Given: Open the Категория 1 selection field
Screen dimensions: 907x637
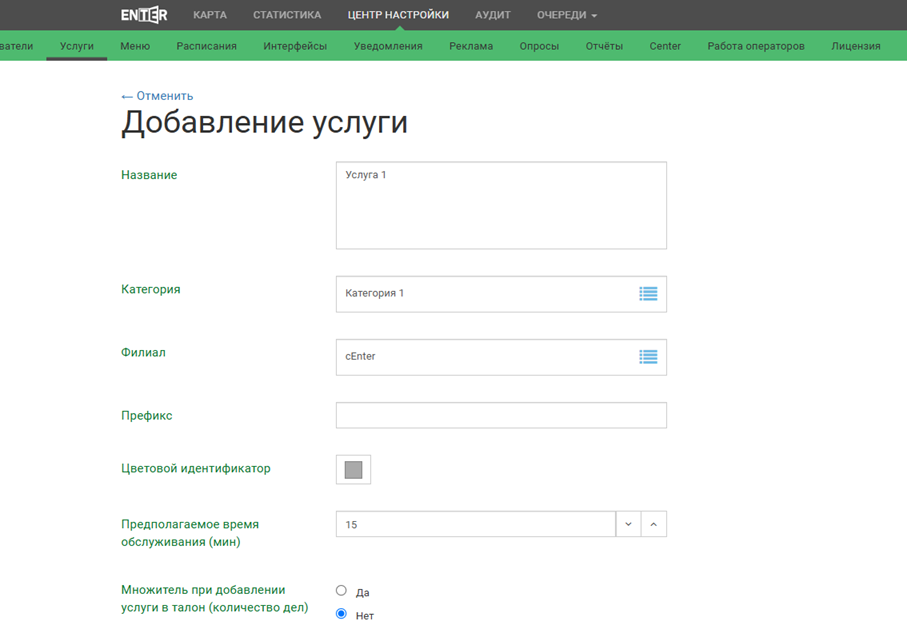Looking at the screenshot, I should [485, 294].
